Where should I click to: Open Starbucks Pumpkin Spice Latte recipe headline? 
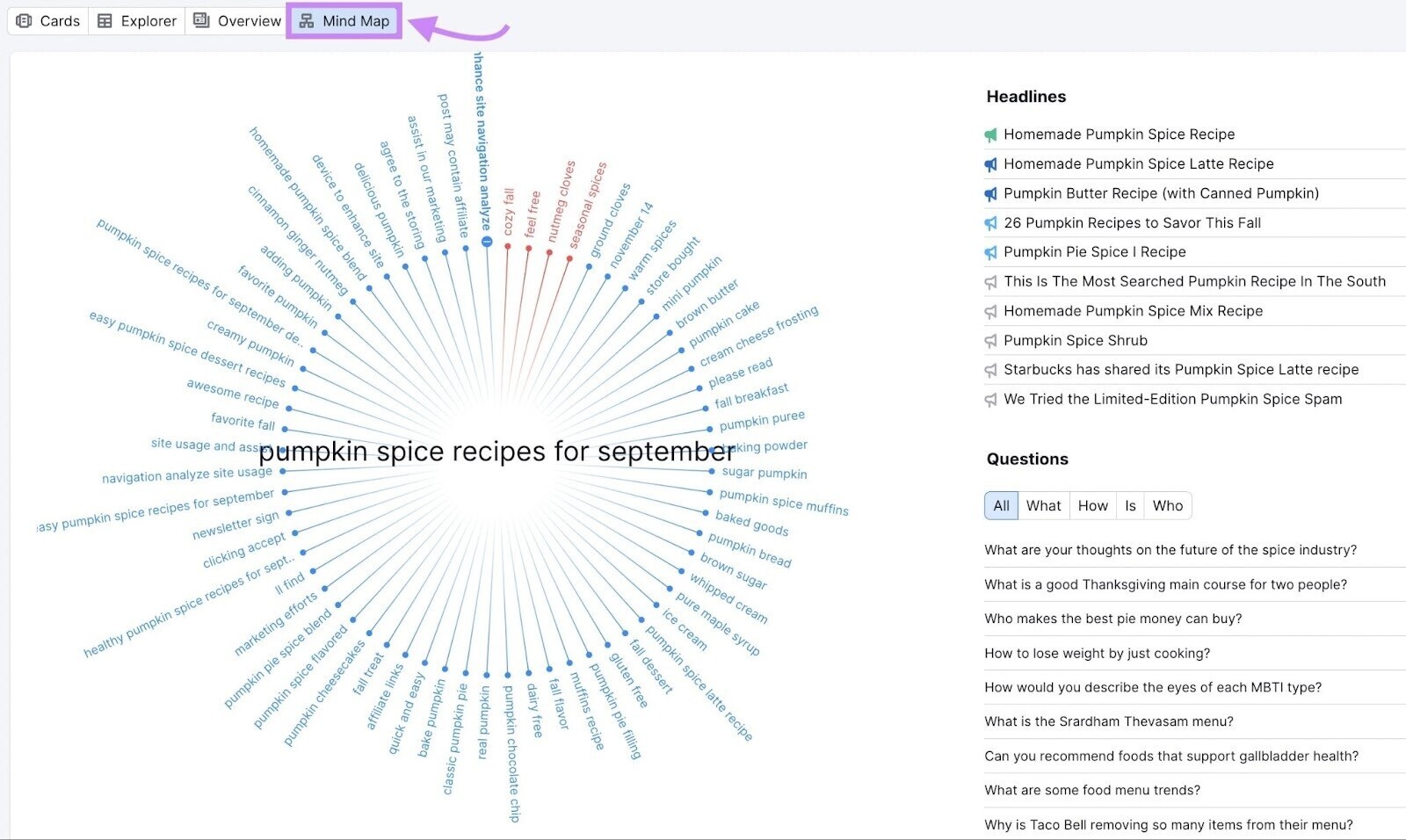pyautogui.click(x=1180, y=370)
